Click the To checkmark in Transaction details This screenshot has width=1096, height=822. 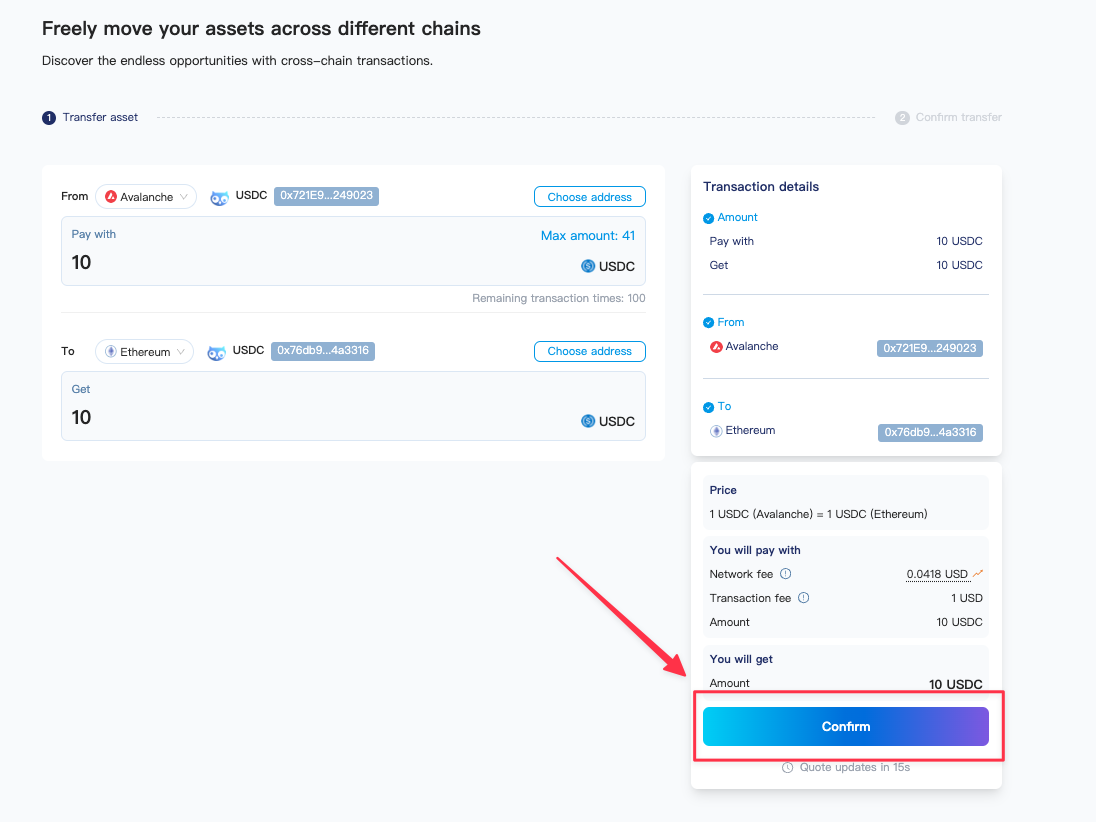coord(708,407)
